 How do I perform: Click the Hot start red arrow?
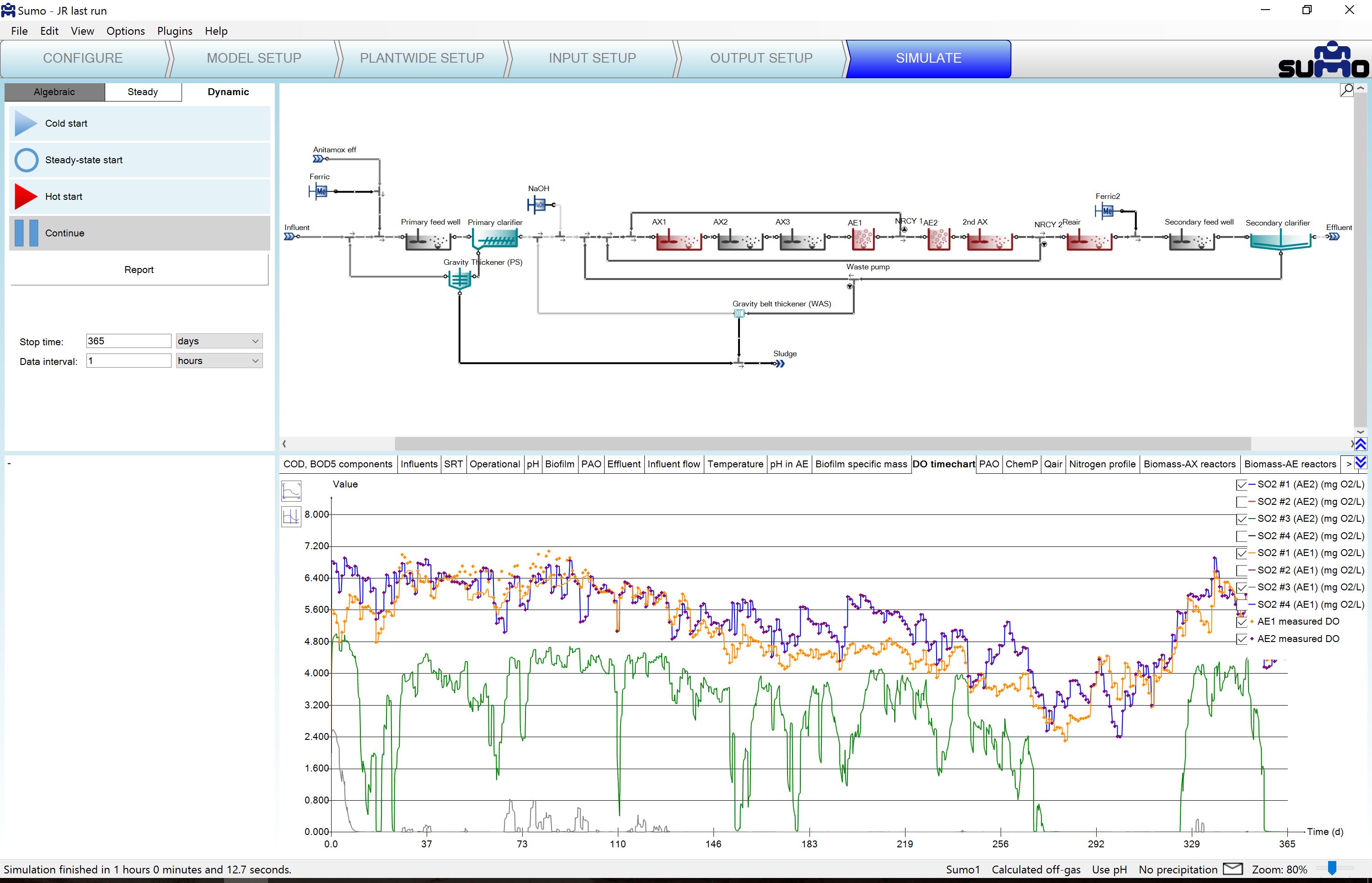click(25, 197)
